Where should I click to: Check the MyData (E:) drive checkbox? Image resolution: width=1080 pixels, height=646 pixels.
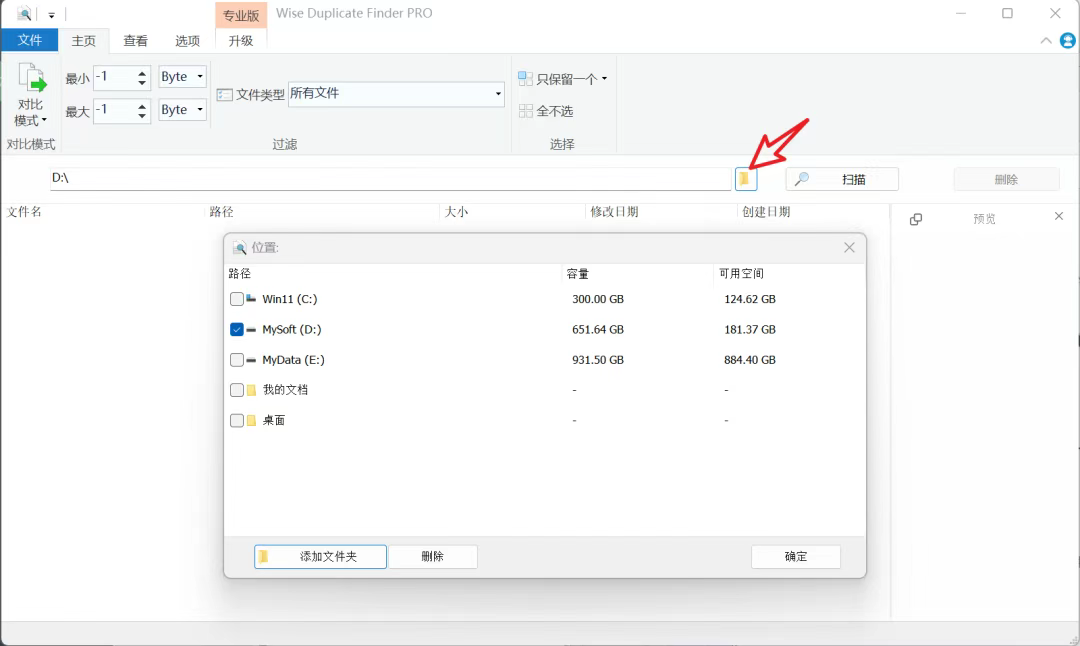click(x=236, y=360)
